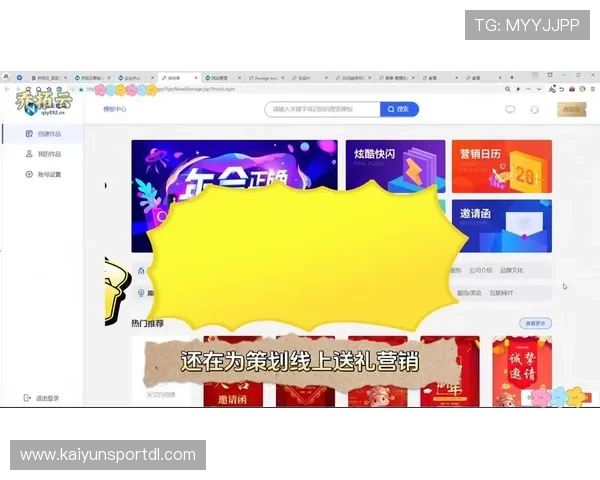This screenshot has width=600, height=480.
Task: Select the 互联网IT industry filter tag
Action: pos(501,293)
